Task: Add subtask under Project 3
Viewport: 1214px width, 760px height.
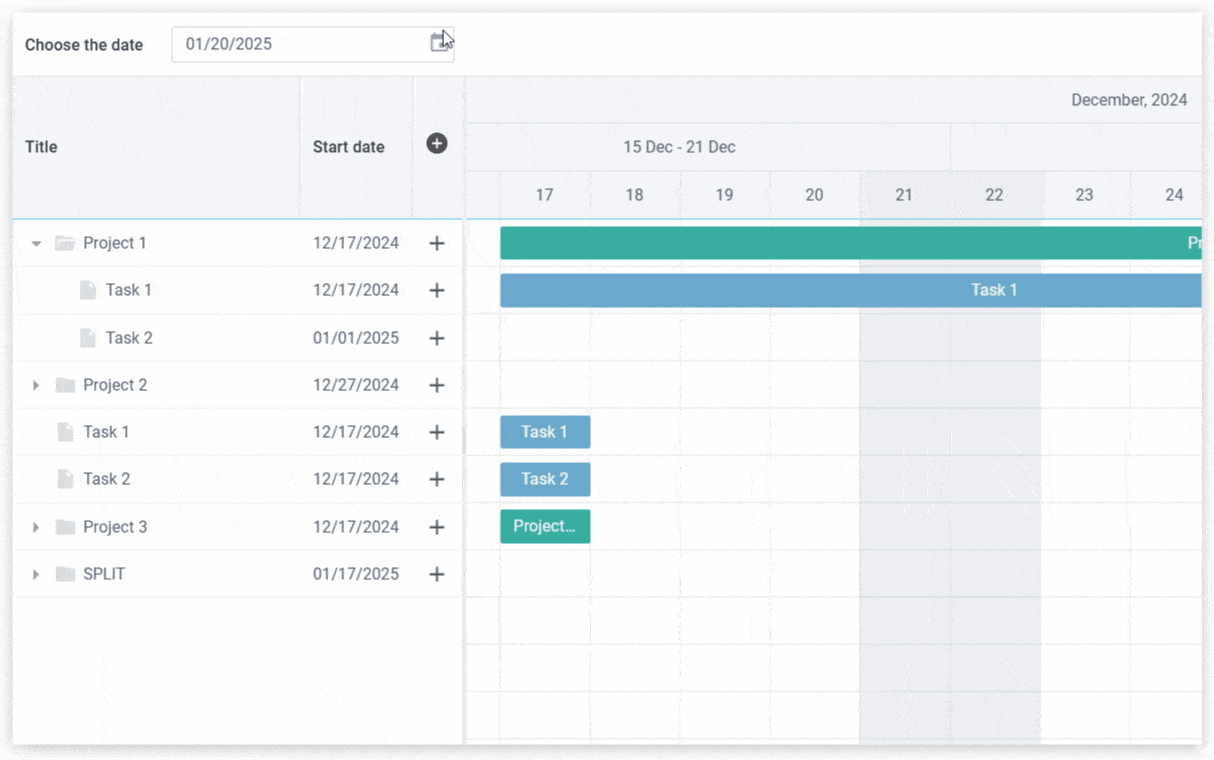Action: pos(437,527)
